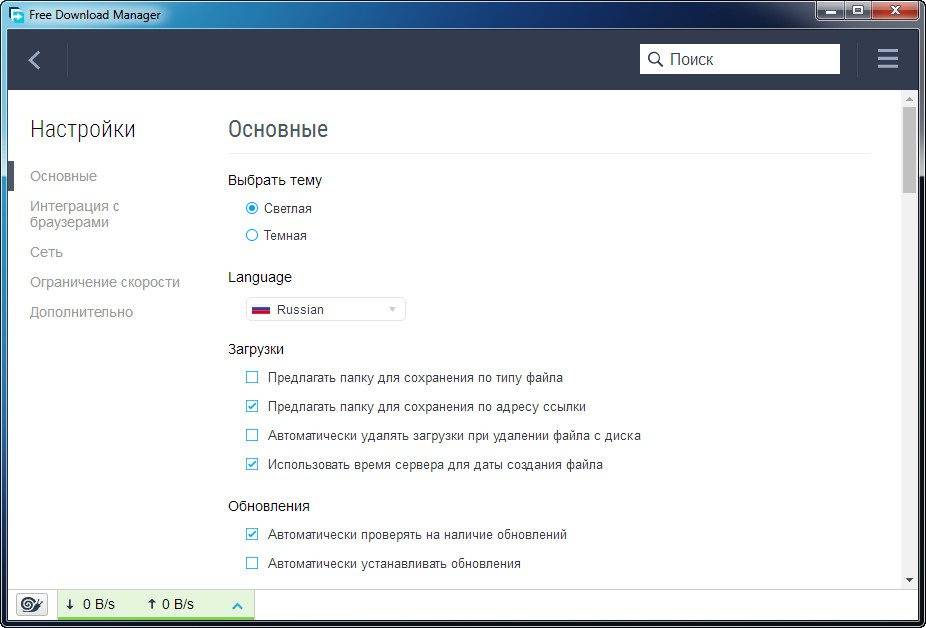Close the Free Download Manager window
The image size is (926, 628).
pyautogui.click(x=895, y=10)
